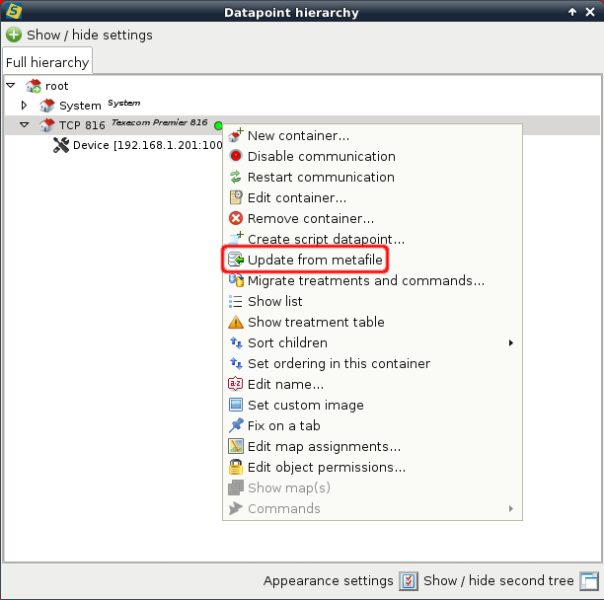This screenshot has height=600, width=604.
Task: Click Set custom image menu entry
Action: click(x=305, y=405)
